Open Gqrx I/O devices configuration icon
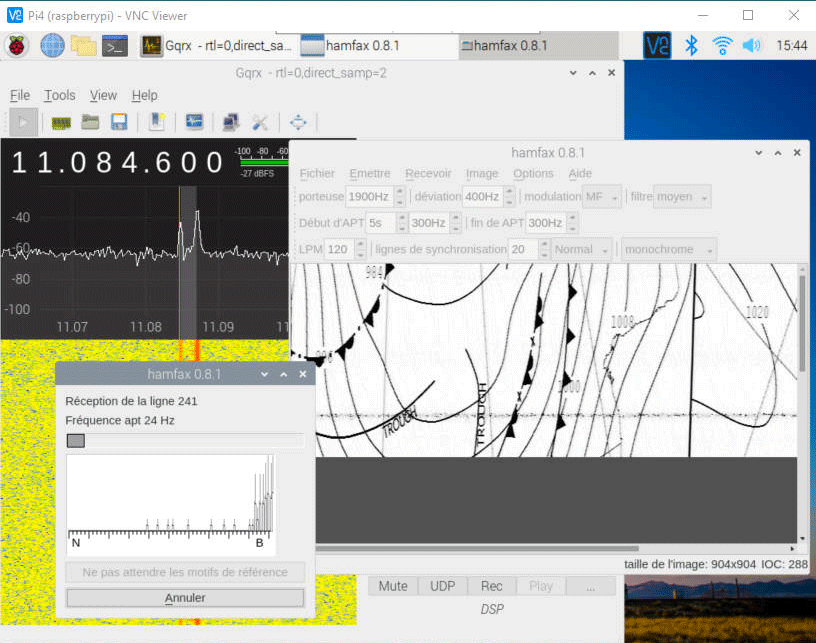 coord(61,123)
